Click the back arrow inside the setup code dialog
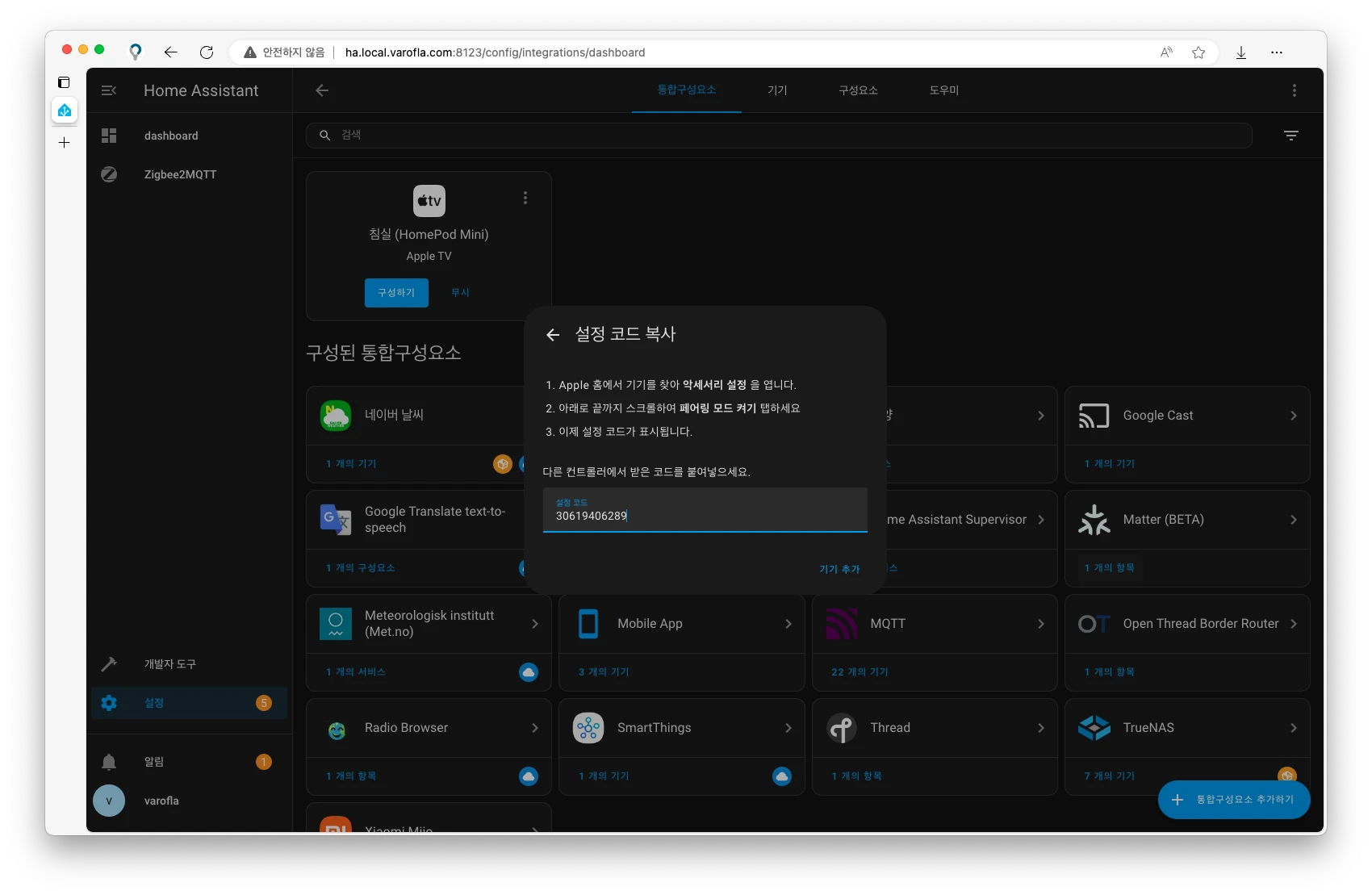 553,334
